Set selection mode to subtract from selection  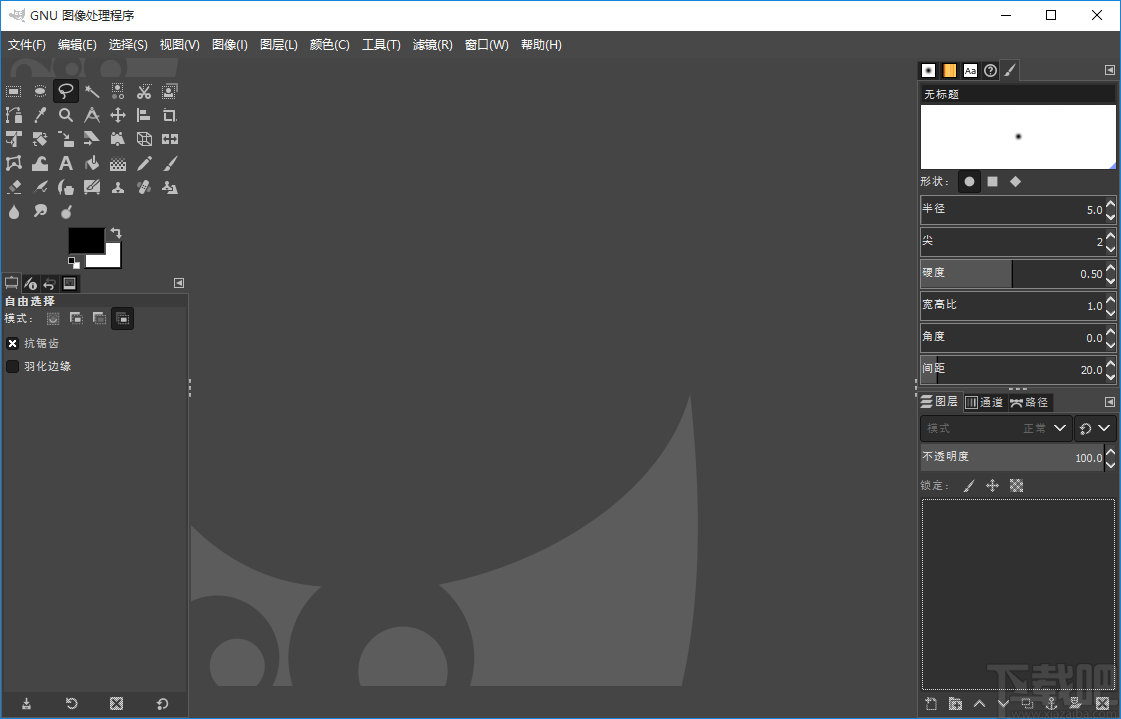(99, 319)
